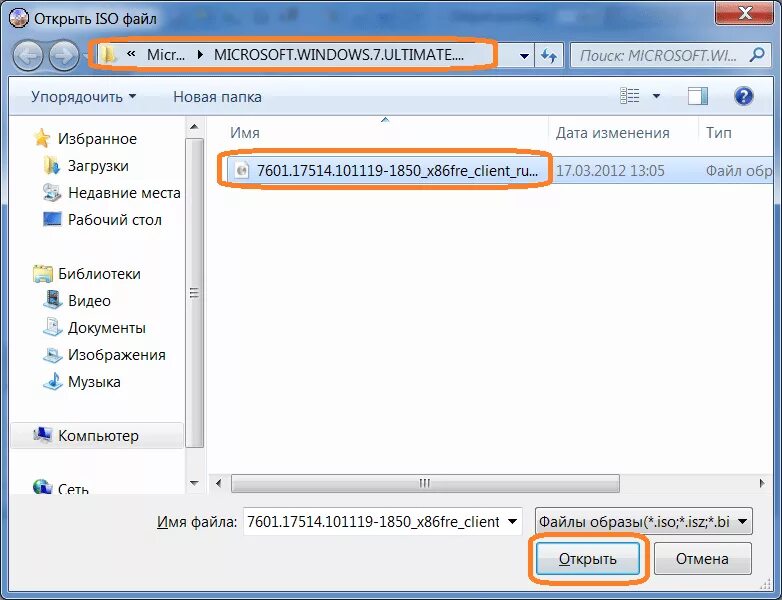Click the navigation pane vertical scrollbar thumb
Viewport: 782px width, 600px height.
coord(195,293)
